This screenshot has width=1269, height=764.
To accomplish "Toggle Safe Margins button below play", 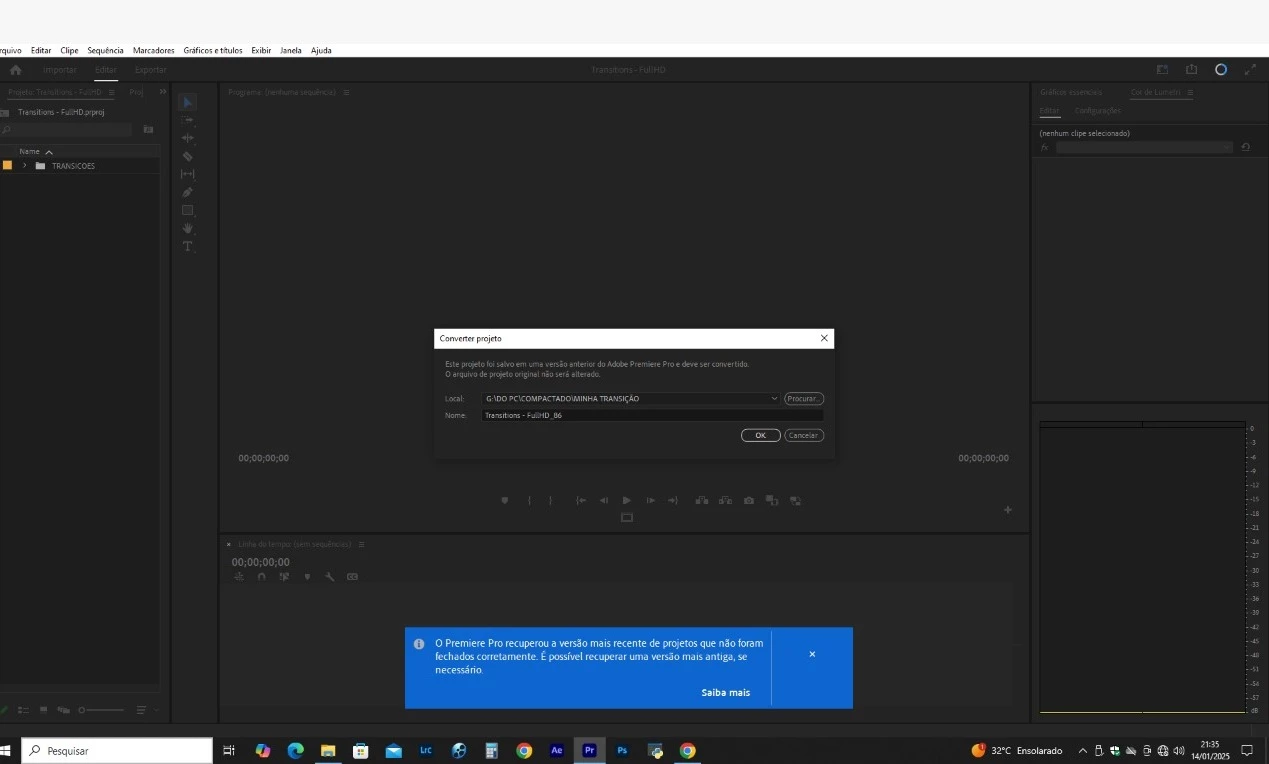I will coord(627,518).
